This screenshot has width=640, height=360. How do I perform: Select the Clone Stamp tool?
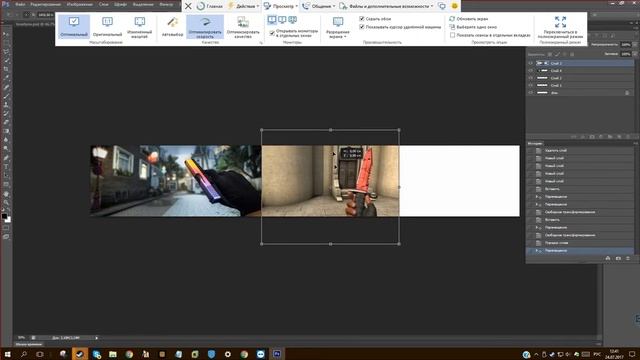tap(6, 104)
